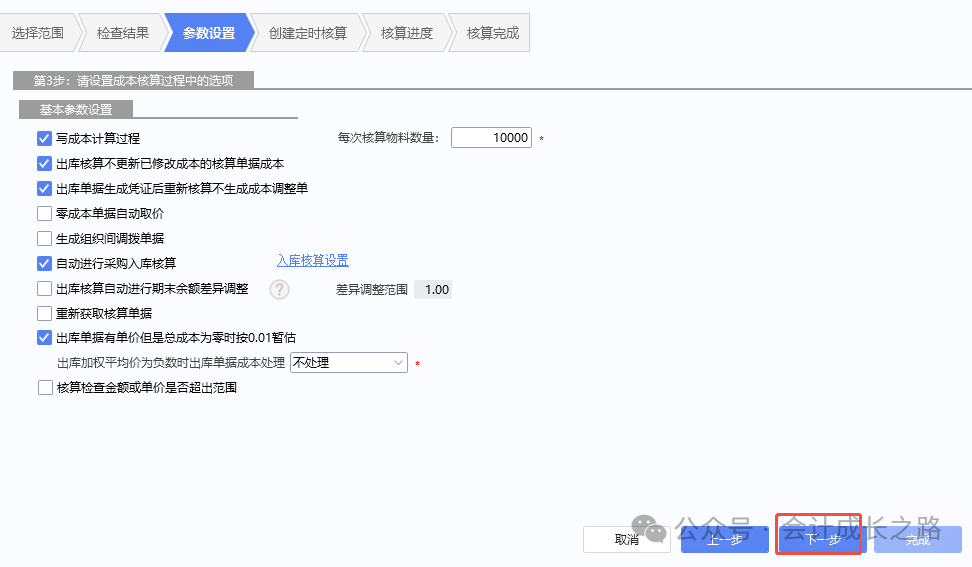Go to the 选择范围 step tab
The image size is (972, 567).
pos(38,33)
